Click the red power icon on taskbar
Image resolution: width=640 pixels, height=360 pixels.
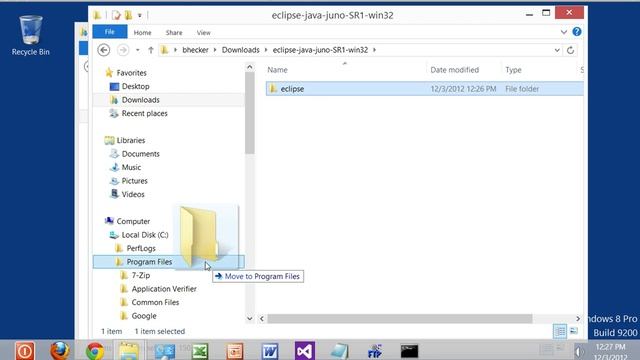click(25, 351)
